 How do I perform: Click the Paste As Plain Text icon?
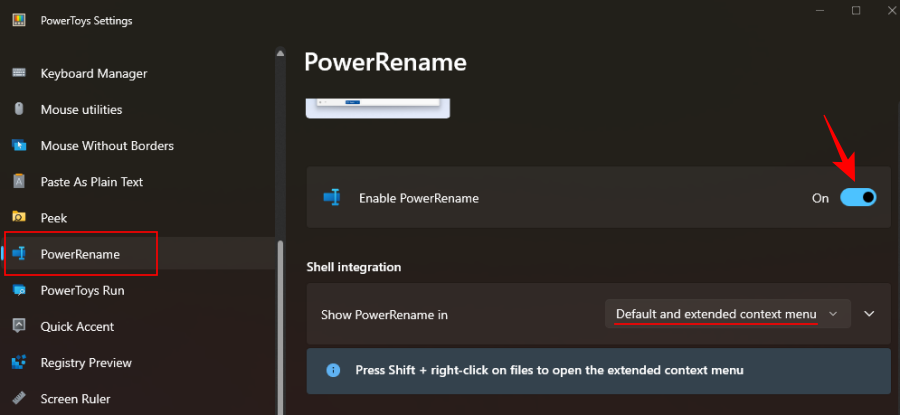(19, 182)
